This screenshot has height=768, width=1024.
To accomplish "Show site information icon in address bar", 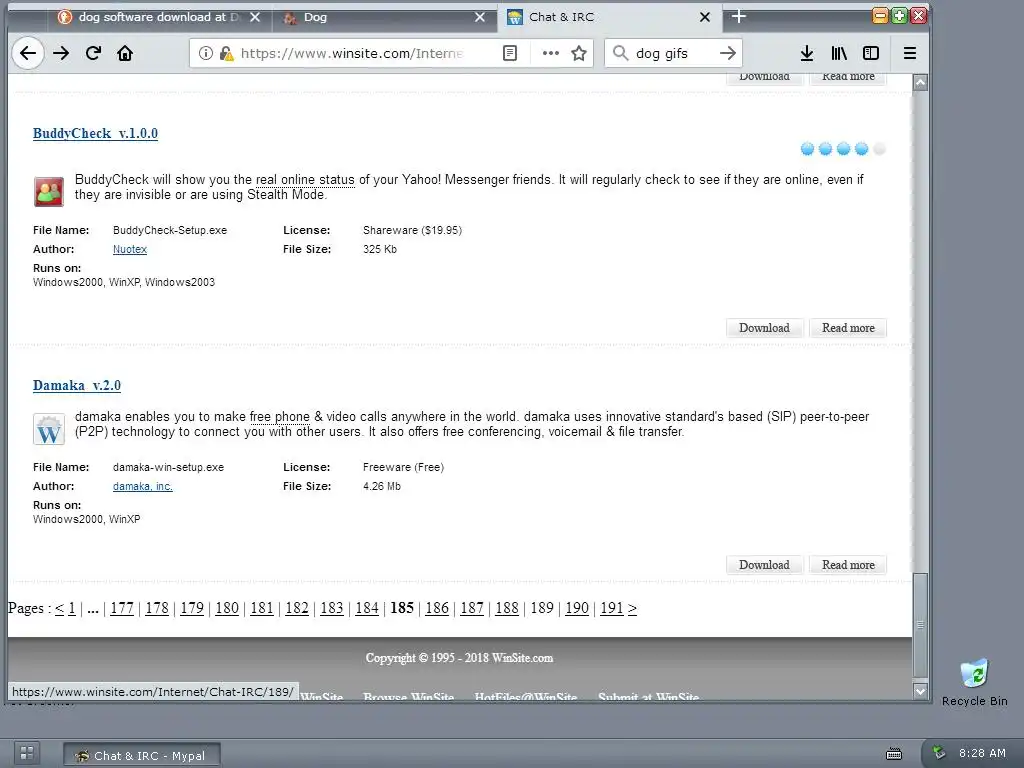I will (x=205, y=53).
